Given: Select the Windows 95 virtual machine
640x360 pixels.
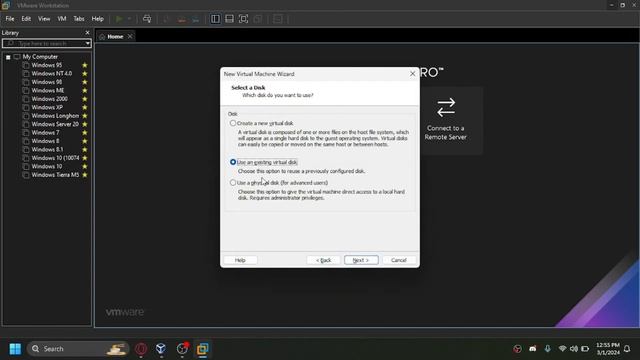Looking at the screenshot, I should 47,65.
